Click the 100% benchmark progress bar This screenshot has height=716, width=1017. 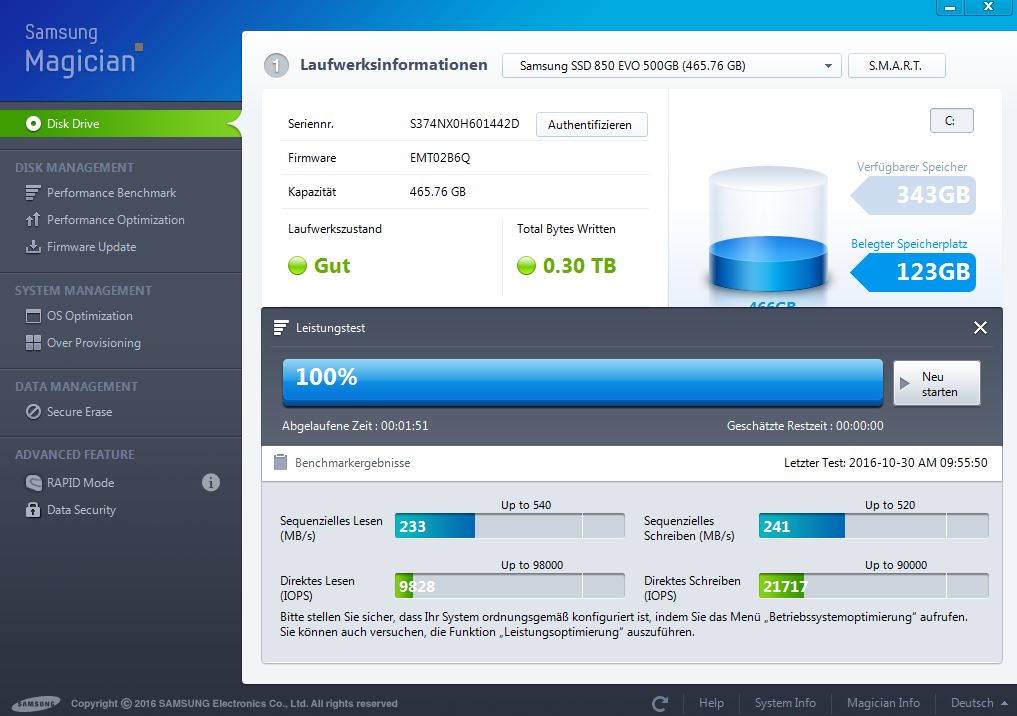pos(582,383)
